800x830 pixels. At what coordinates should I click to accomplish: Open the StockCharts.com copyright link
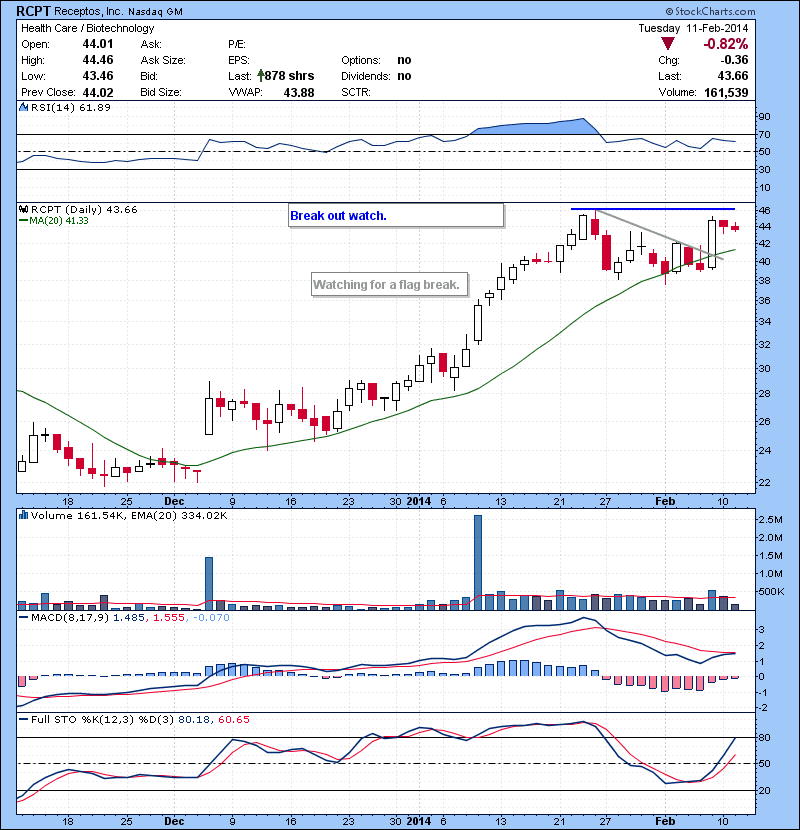coord(710,11)
